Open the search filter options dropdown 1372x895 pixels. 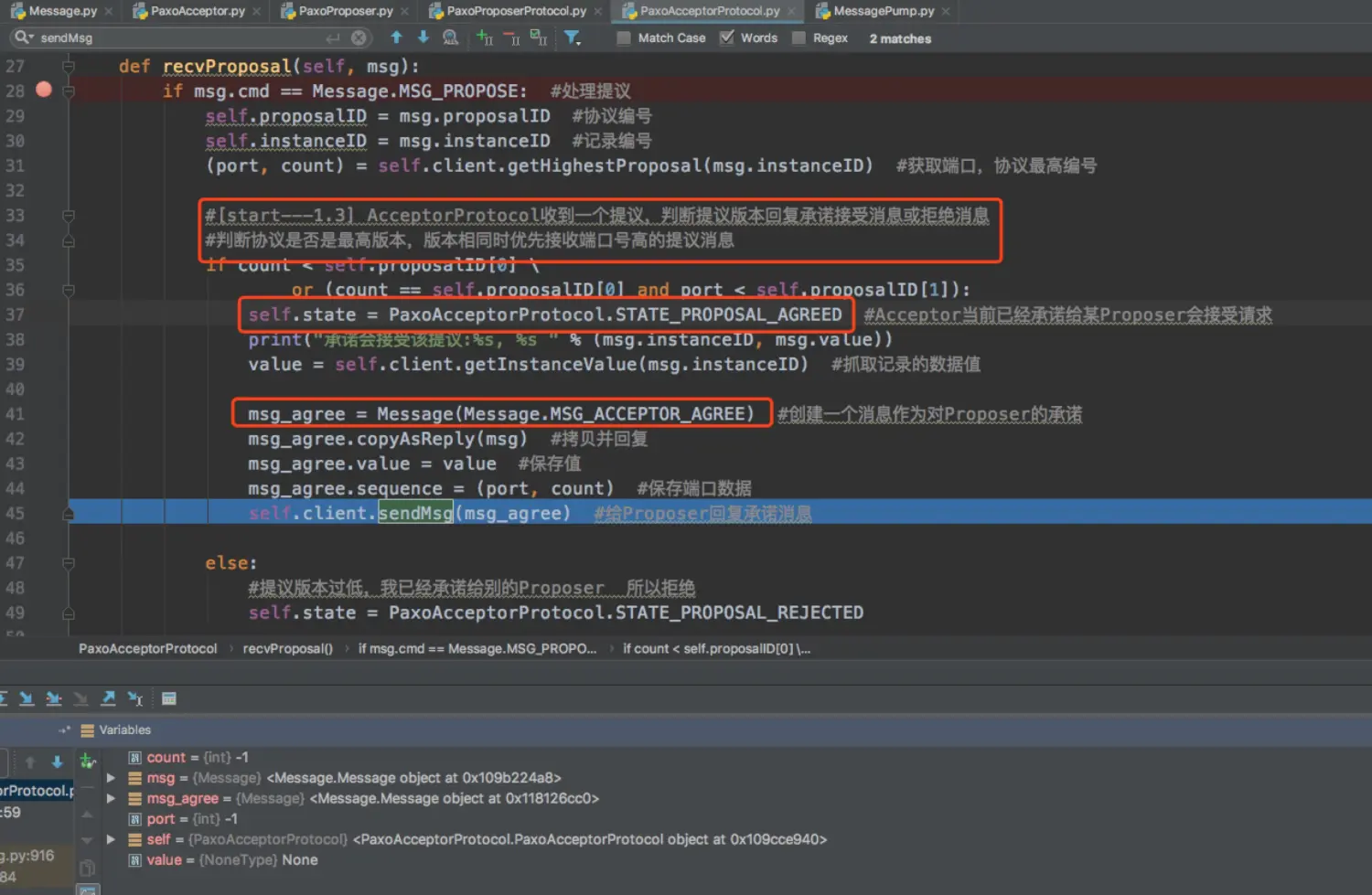tap(573, 37)
